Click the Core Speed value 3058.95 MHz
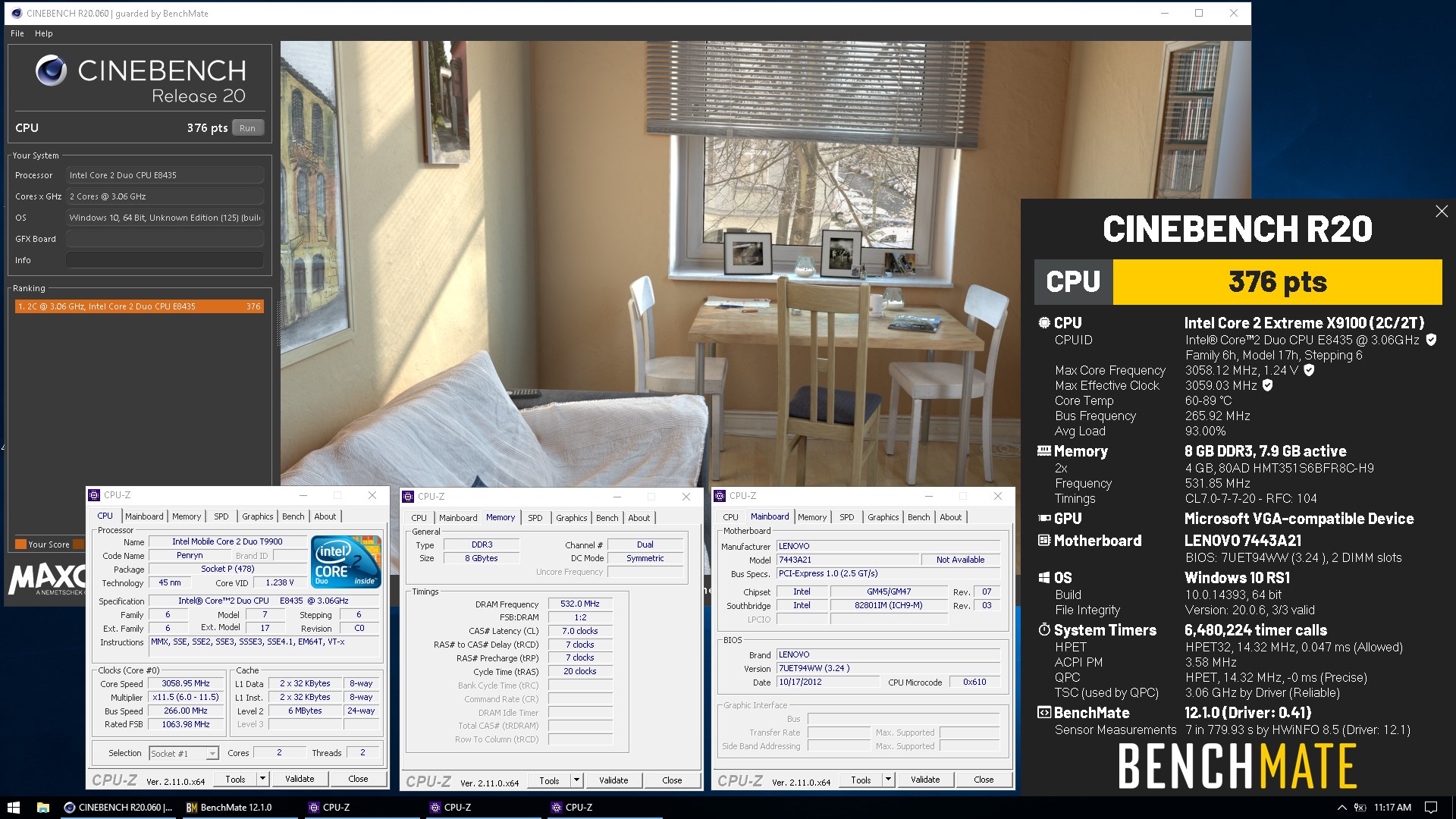The width and height of the screenshot is (1456, 819). coord(186,683)
